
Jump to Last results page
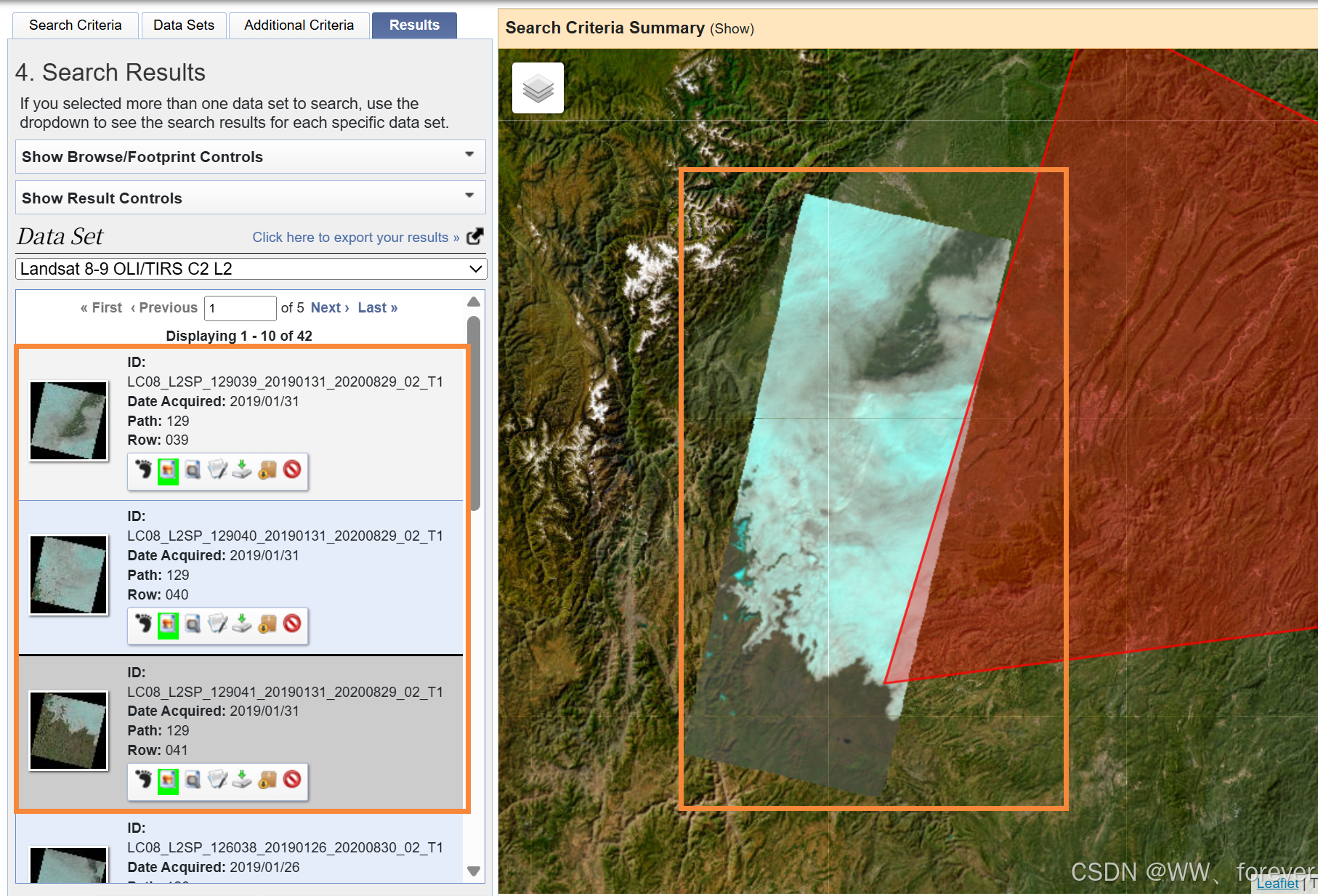coord(378,308)
